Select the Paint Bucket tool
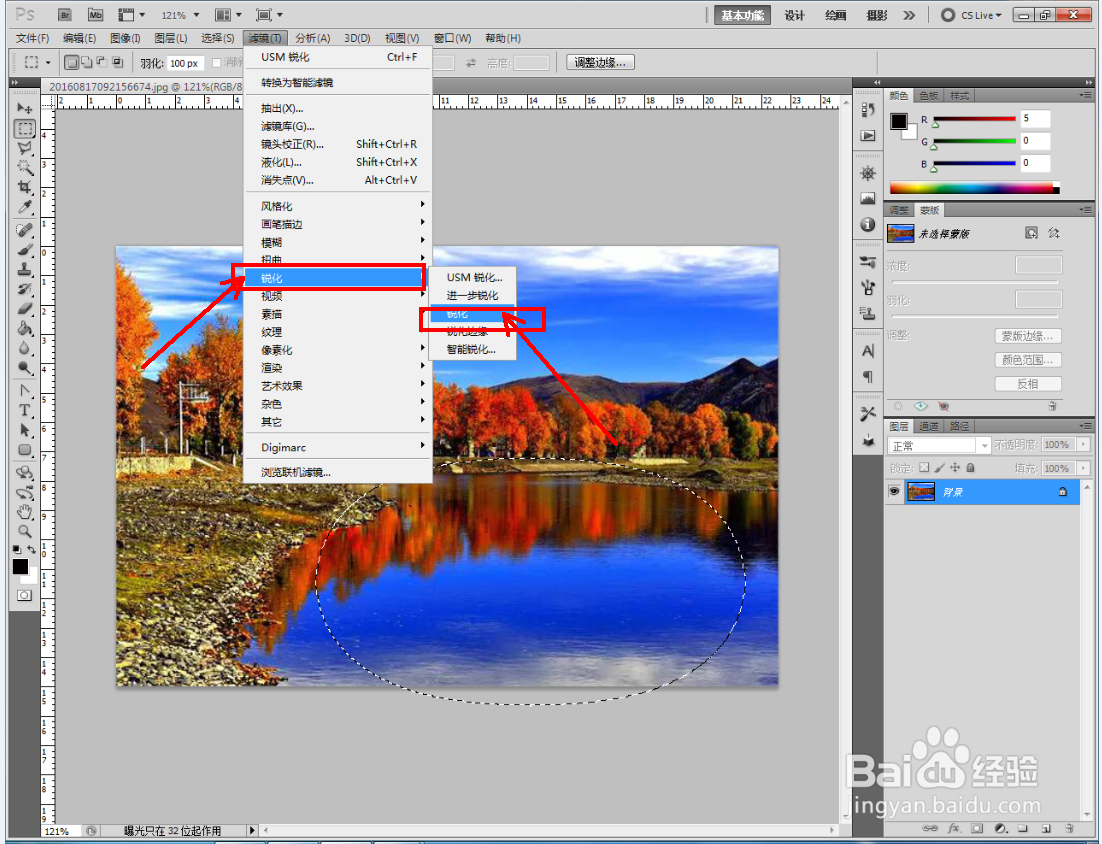Viewport: 1102px width, 844px height. (x=25, y=328)
